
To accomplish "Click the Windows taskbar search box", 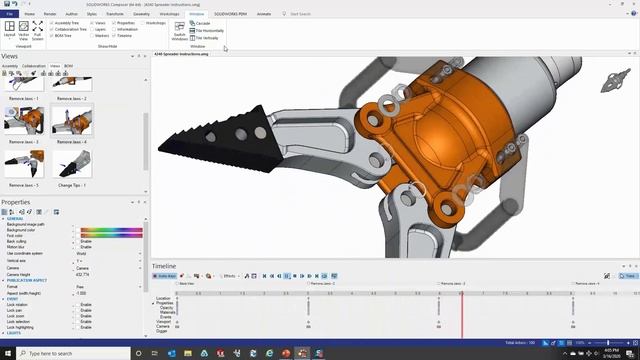I will pyautogui.click(x=73, y=353).
